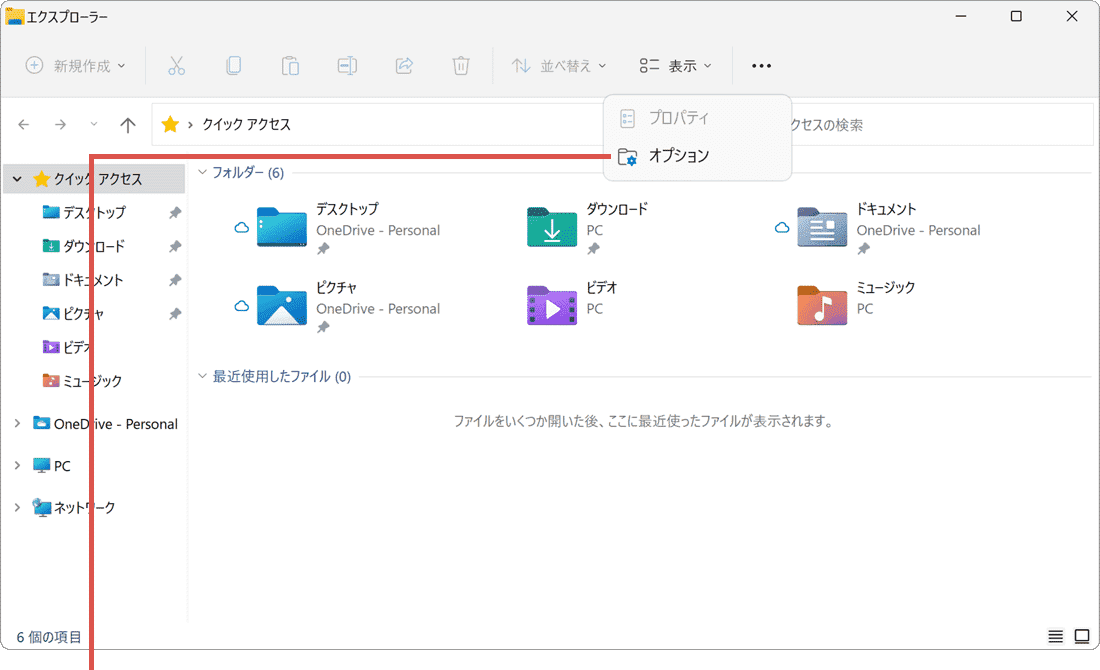Select ネットワーク in the navigation pane
1100x670 pixels.
point(84,508)
